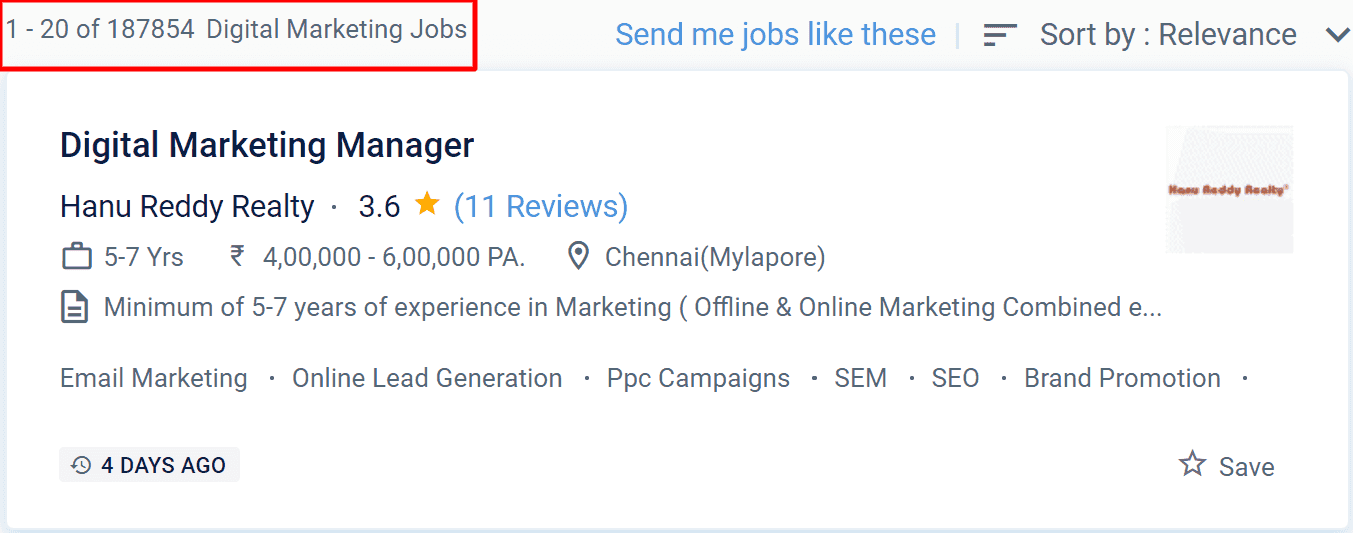
Task: Click the Save button label
Action: [1247, 467]
